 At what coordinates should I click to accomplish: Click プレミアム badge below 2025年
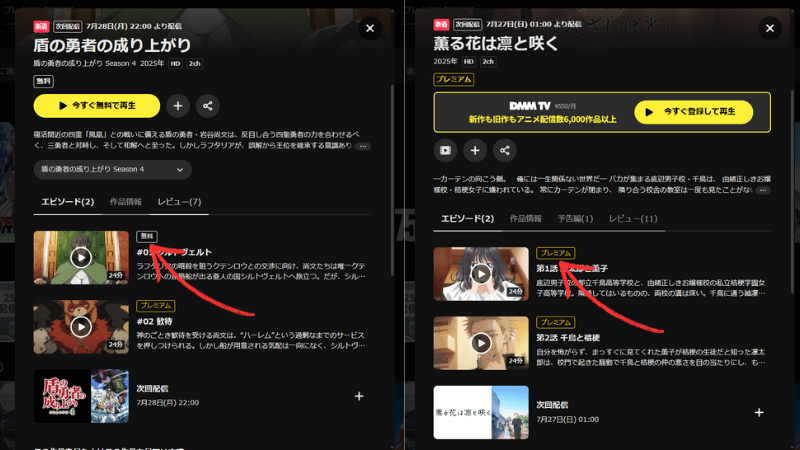pos(454,80)
